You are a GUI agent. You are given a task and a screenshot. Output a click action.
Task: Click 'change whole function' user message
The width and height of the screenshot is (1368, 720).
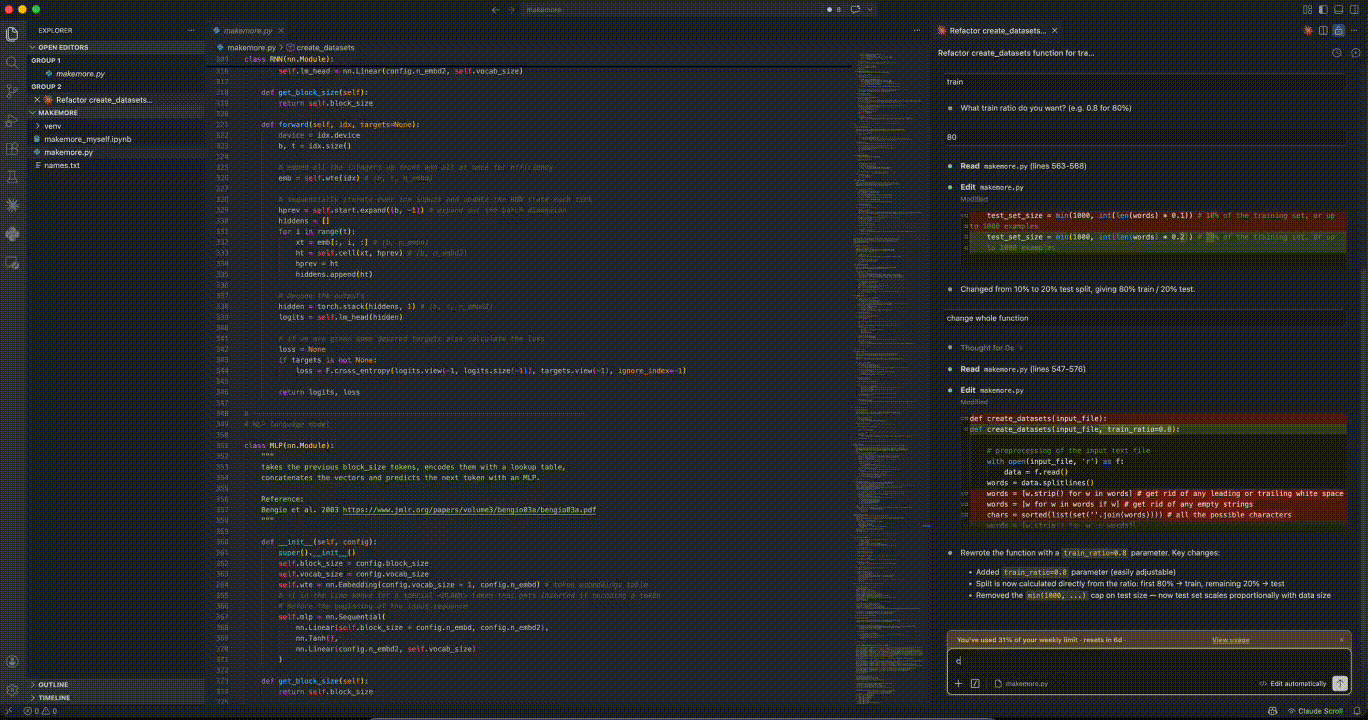click(x=1145, y=318)
